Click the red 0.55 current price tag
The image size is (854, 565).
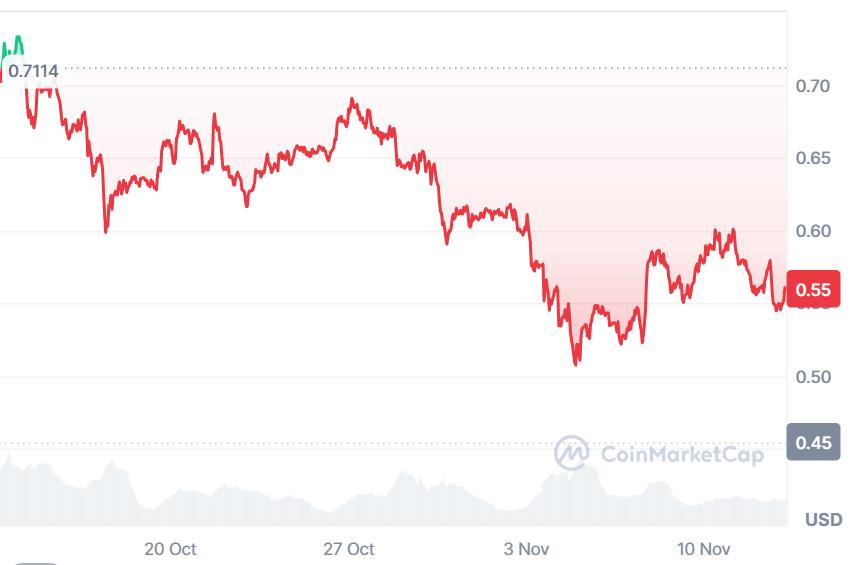tap(813, 290)
